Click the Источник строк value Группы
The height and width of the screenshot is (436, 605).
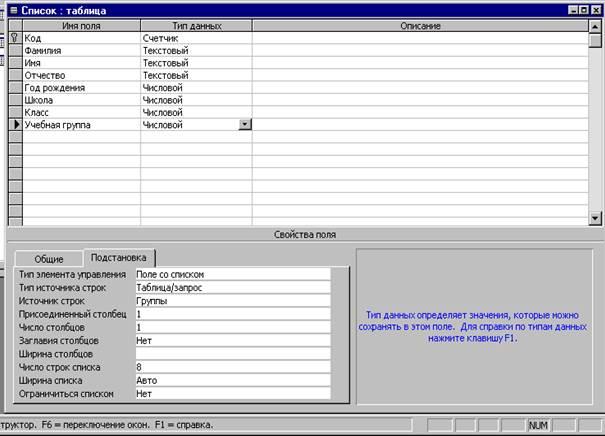coord(231,300)
